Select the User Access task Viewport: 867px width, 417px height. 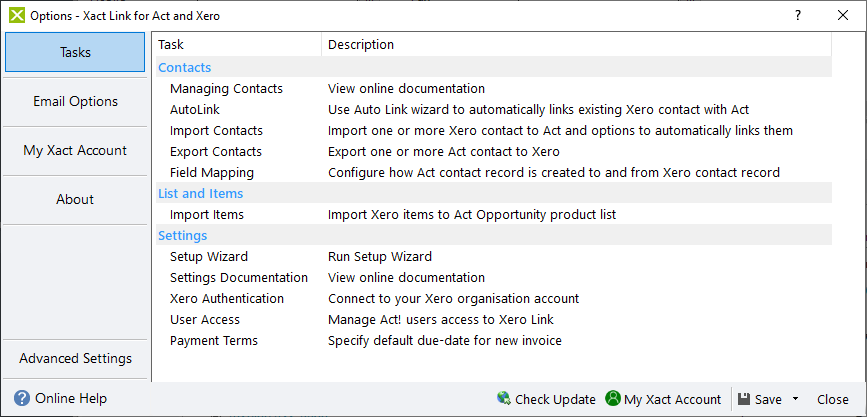pos(205,320)
